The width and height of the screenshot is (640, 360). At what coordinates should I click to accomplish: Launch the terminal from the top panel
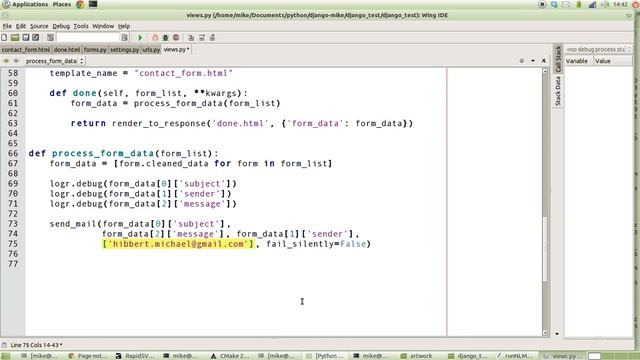point(93,4)
